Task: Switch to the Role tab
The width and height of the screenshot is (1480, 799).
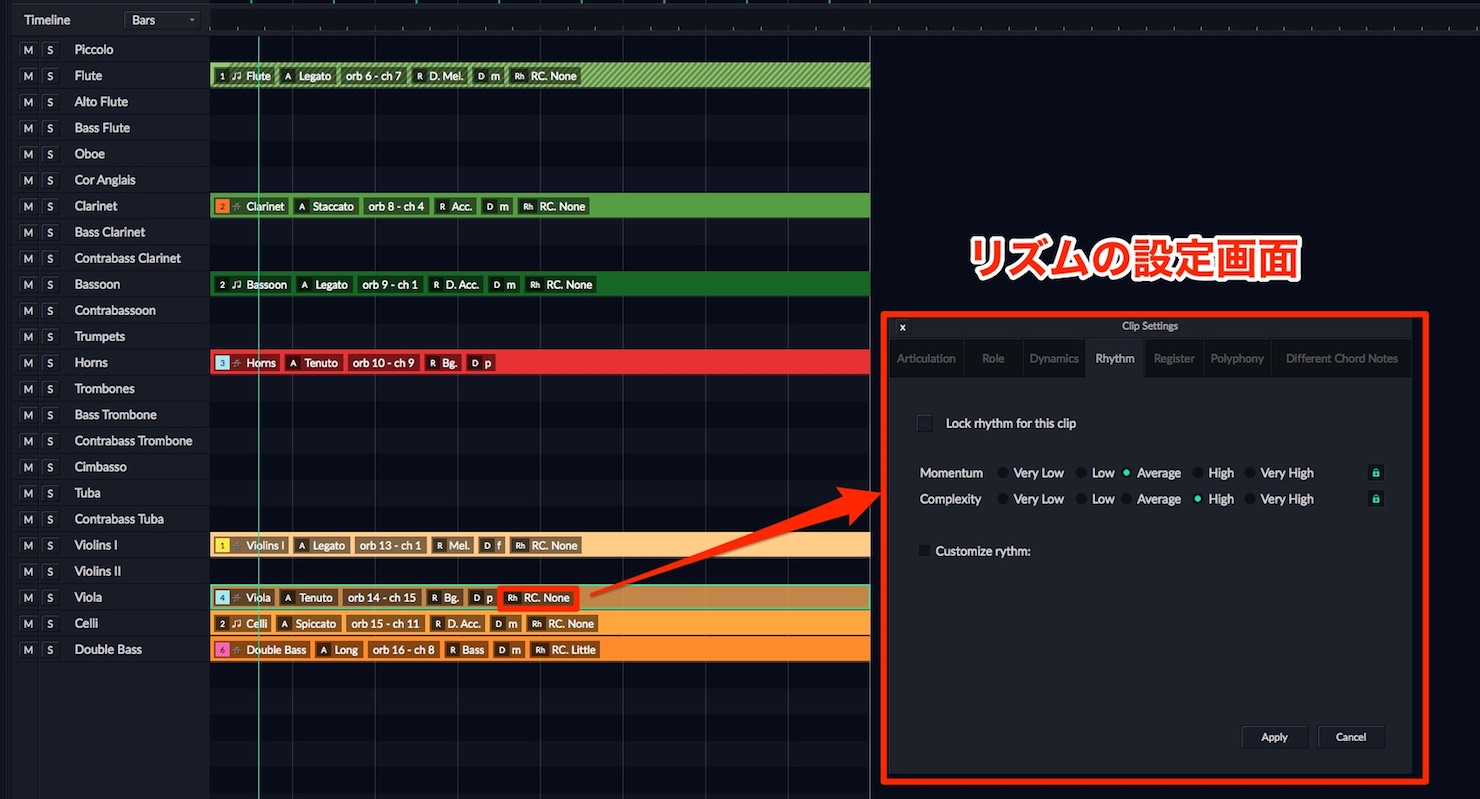Action: [x=993, y=358]
